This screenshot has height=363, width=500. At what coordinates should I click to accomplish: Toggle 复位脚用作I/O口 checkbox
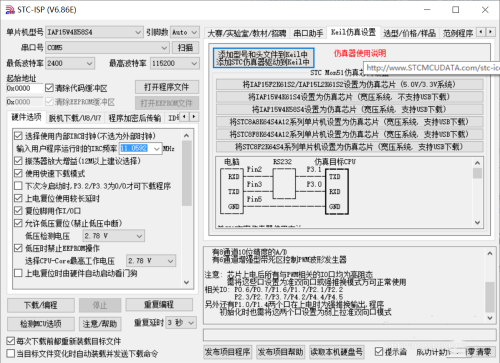point(18,211)
